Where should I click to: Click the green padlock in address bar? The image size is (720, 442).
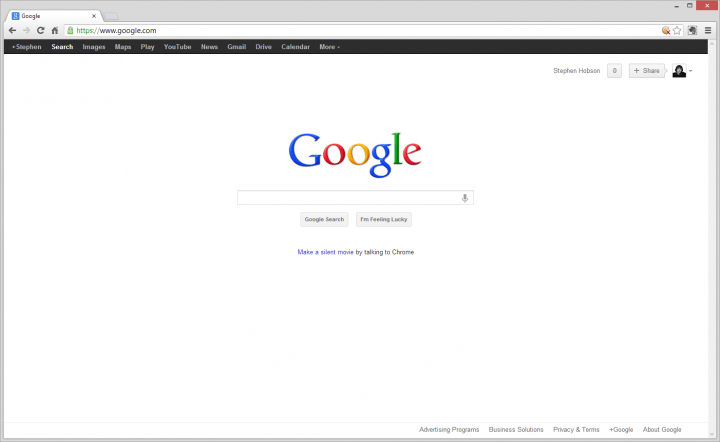[x=70, y=30]
